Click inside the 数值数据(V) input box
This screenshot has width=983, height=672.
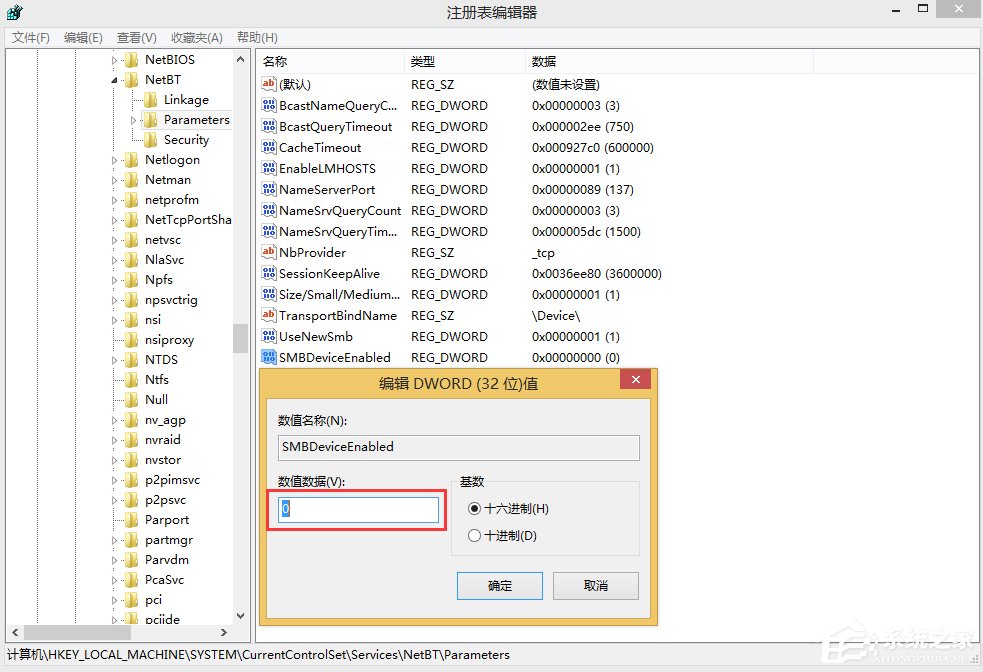[356, 510]
